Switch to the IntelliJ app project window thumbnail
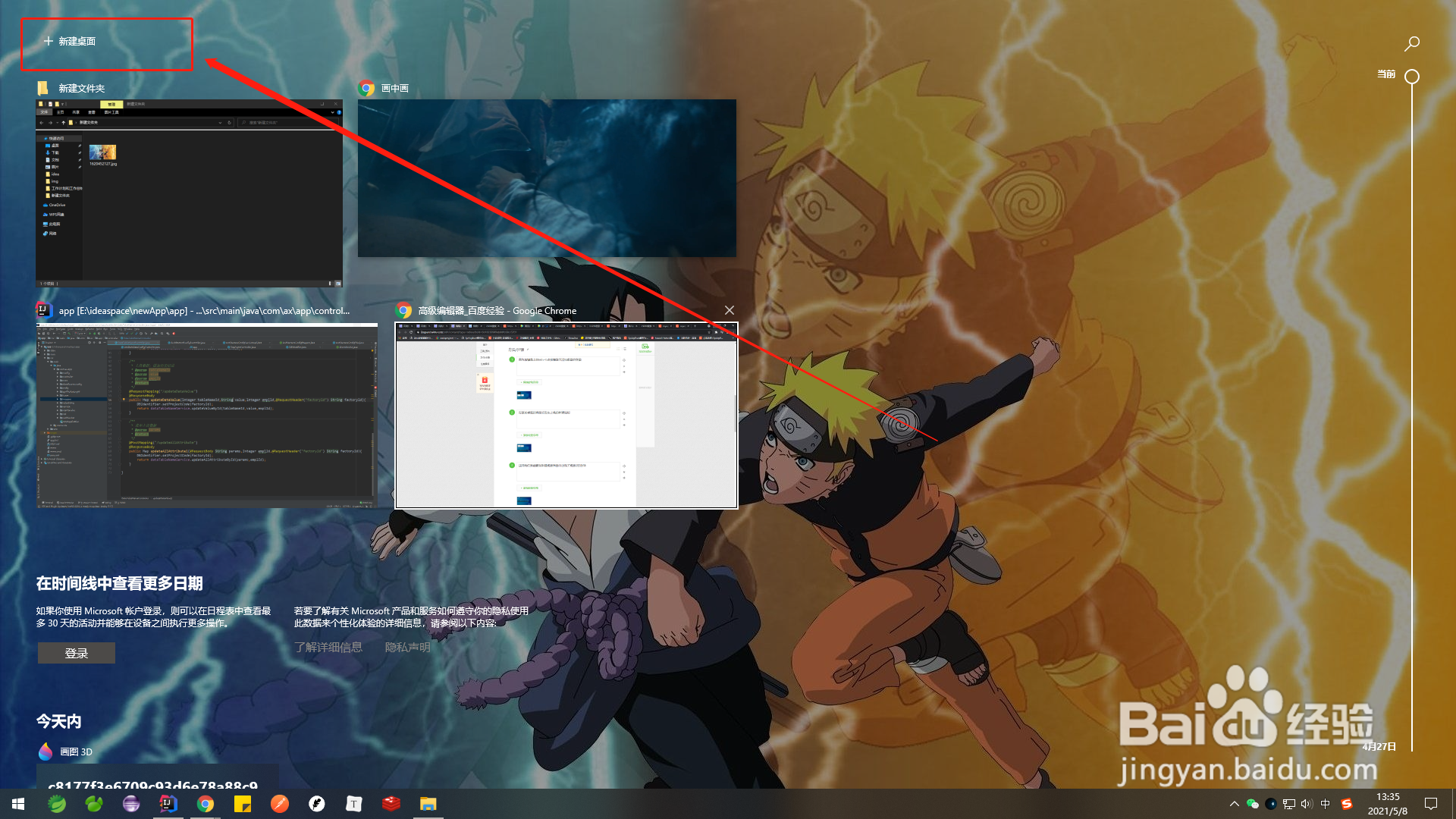 click(x=206, y=416)
